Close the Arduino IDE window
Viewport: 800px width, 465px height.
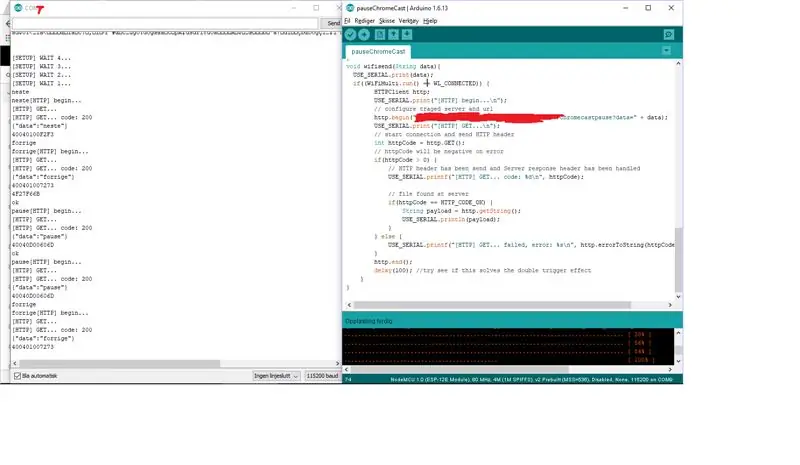tap(671, 8)
